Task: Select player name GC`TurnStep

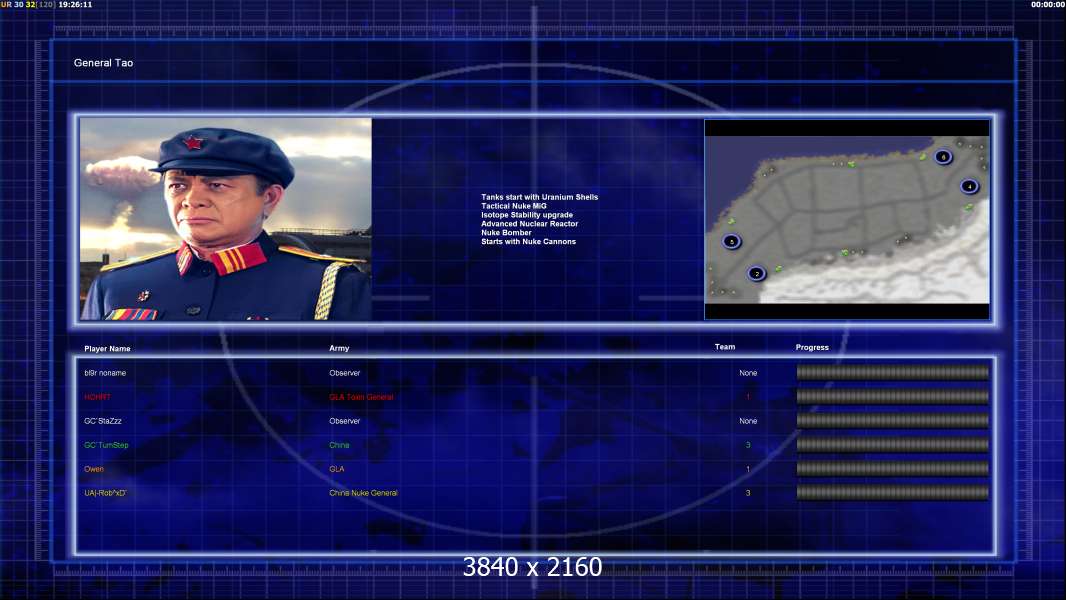Action: [106, 445]
